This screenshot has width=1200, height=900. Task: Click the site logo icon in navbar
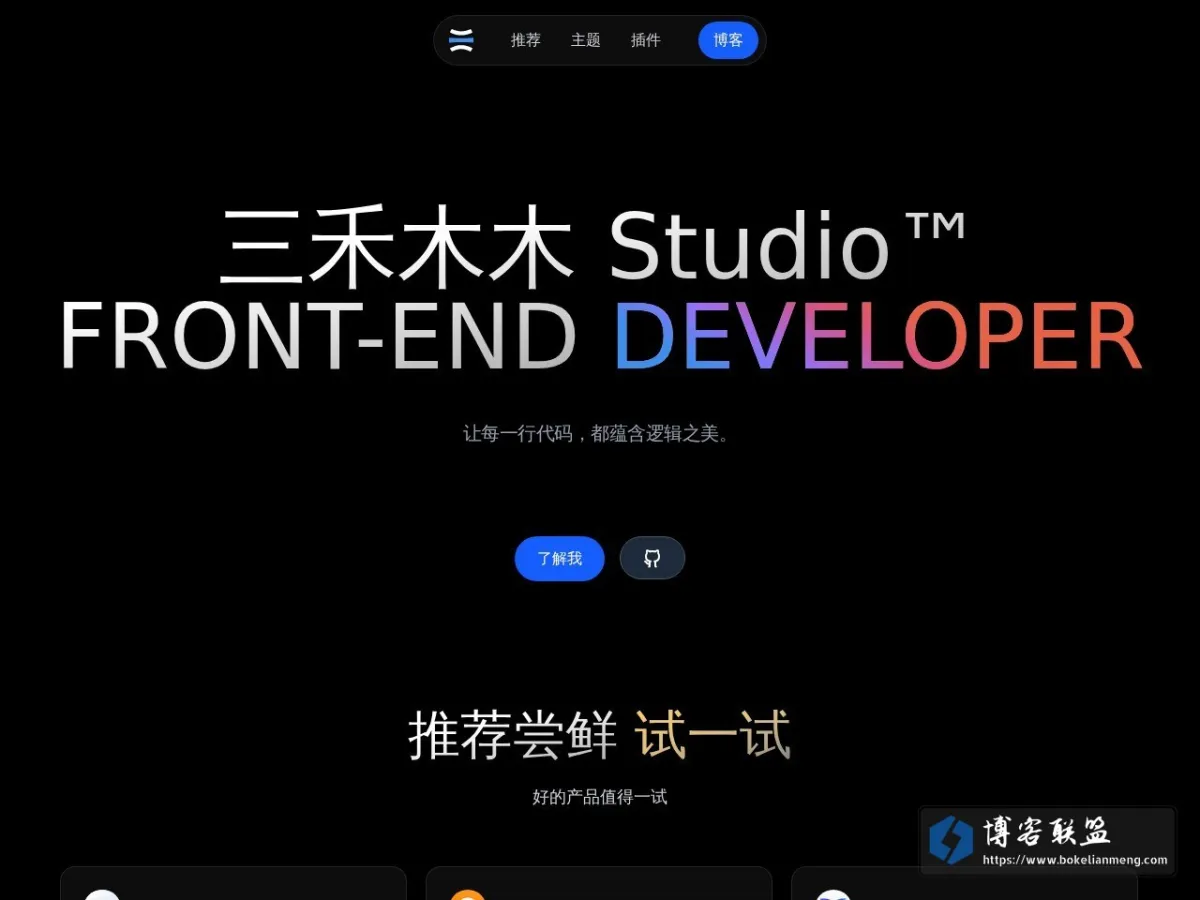tap(461, 40)
